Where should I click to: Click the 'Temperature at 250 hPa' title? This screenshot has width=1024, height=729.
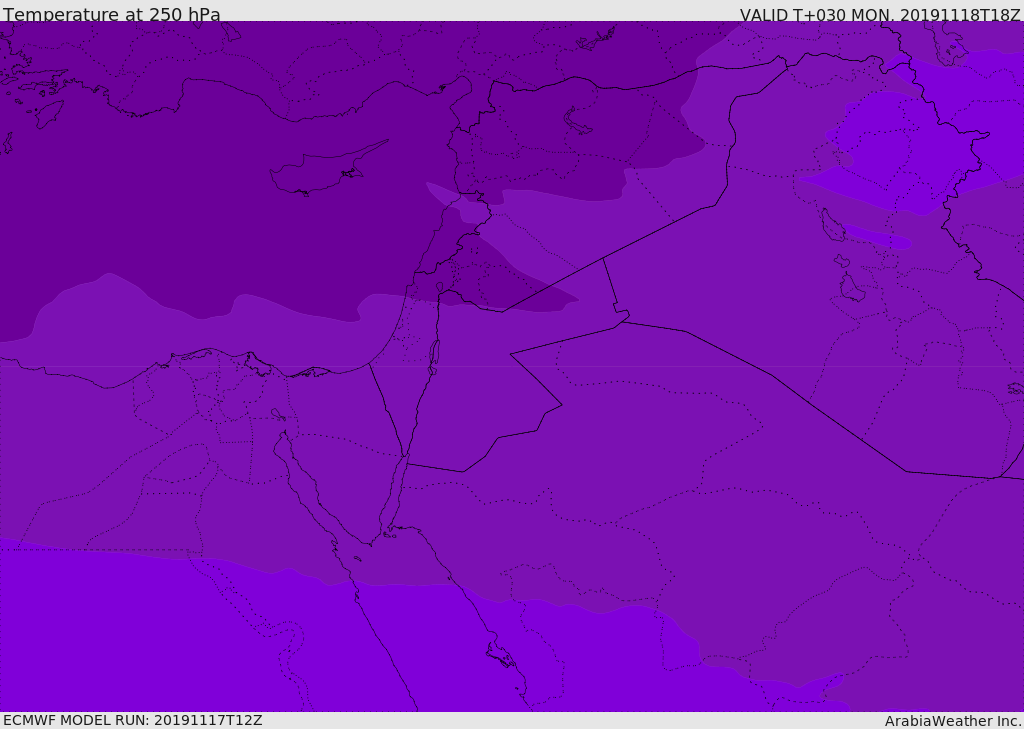[112, 14]
